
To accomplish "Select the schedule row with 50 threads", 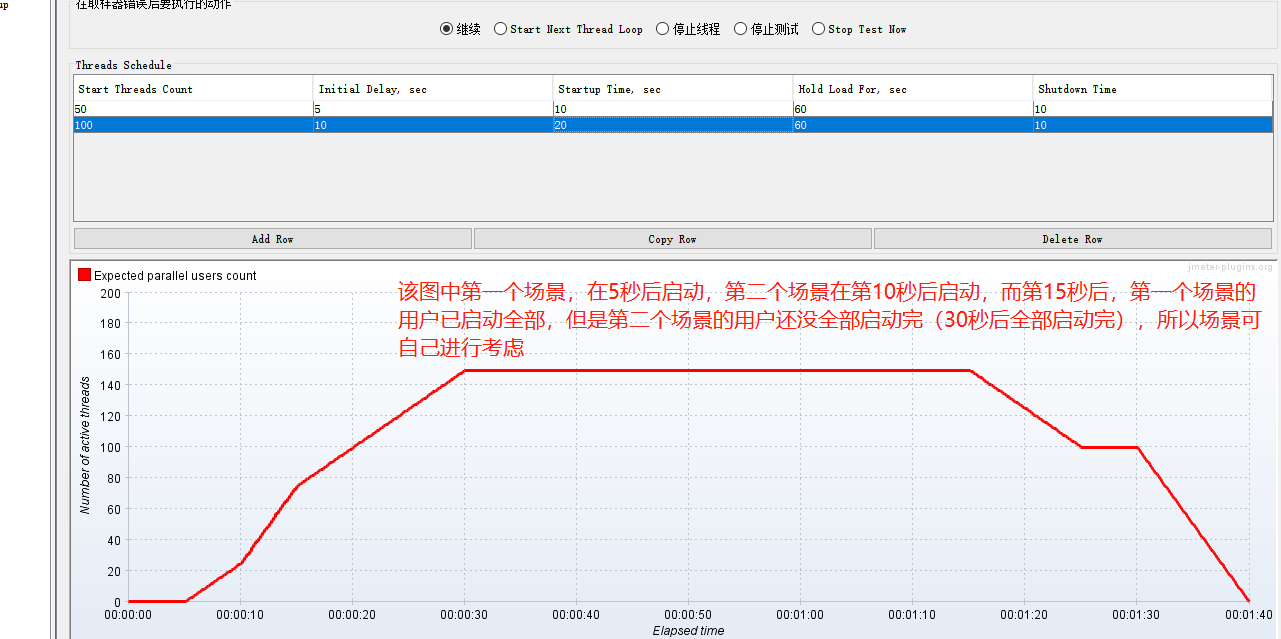I will [192, 109].
